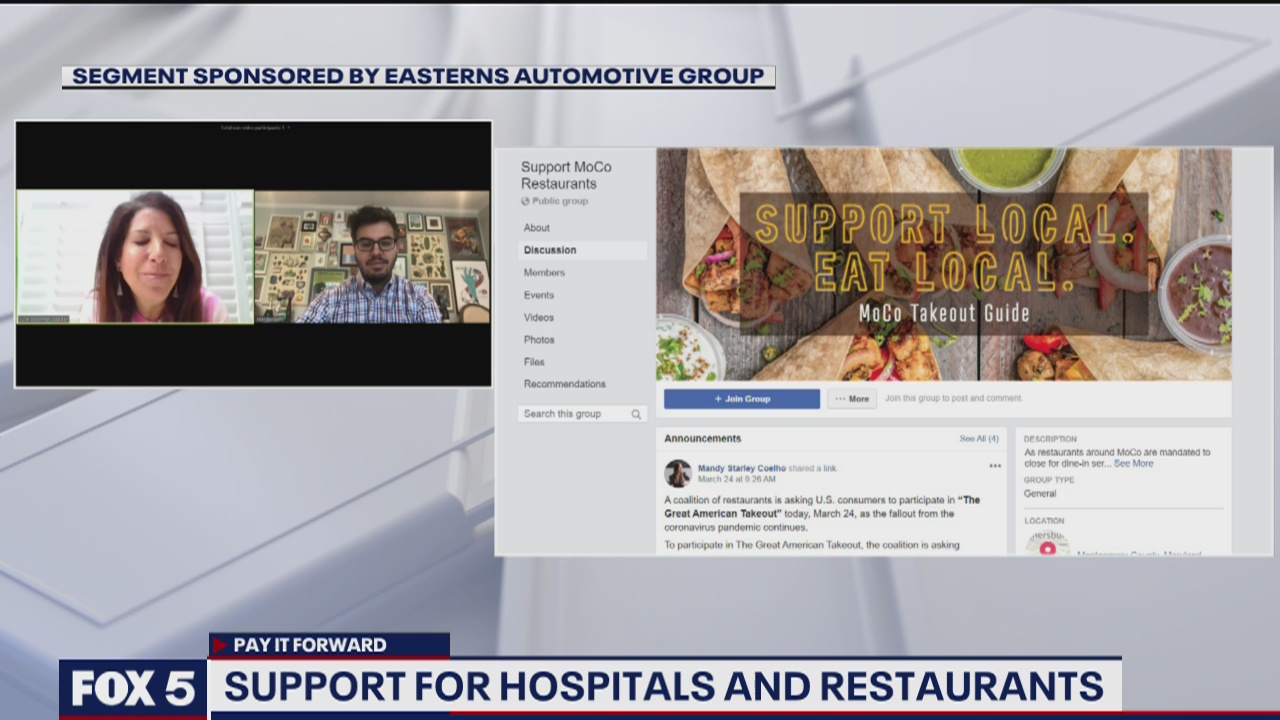Switch to the Members section
Image resolution: width=1280 pixels, height=720 pixels.
coord(545,272)
